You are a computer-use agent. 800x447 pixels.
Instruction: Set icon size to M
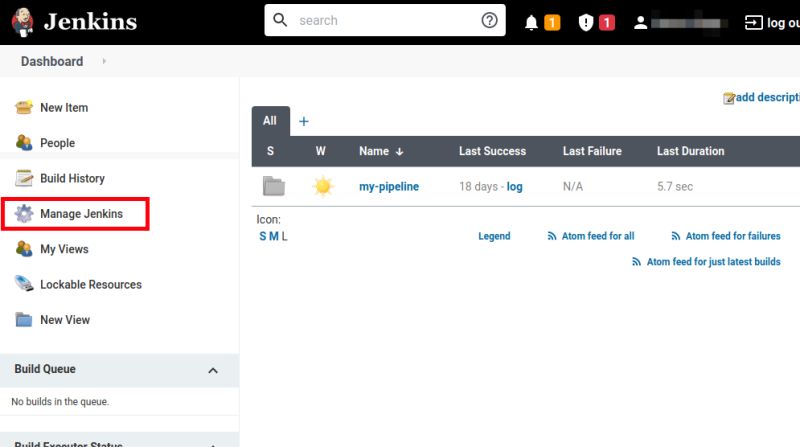tap(274, 236)
